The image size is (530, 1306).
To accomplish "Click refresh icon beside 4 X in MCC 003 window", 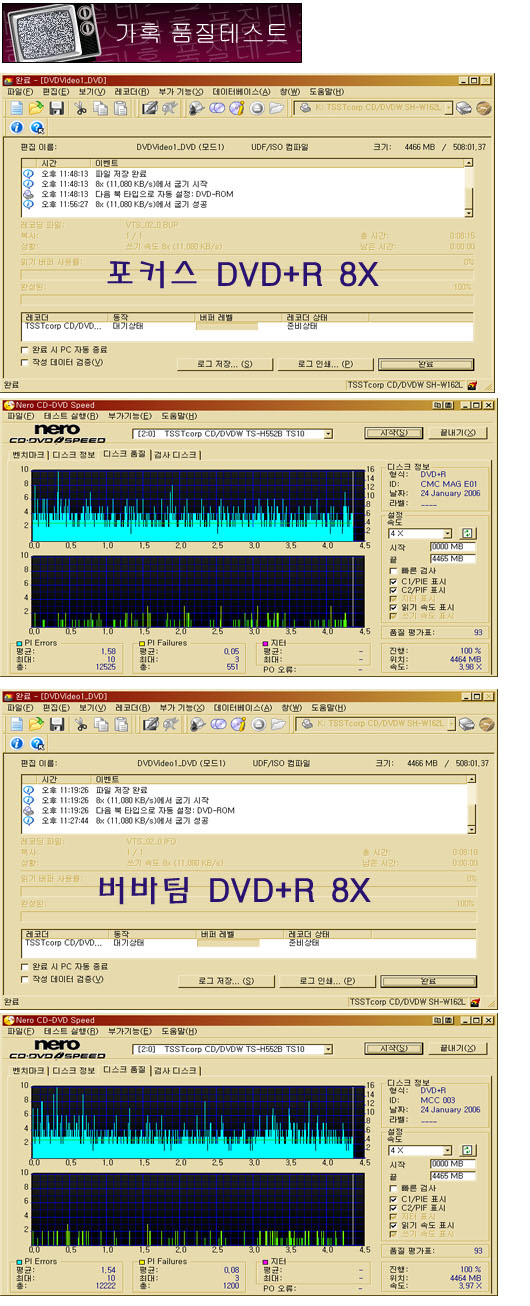I will coord(467,1150).
